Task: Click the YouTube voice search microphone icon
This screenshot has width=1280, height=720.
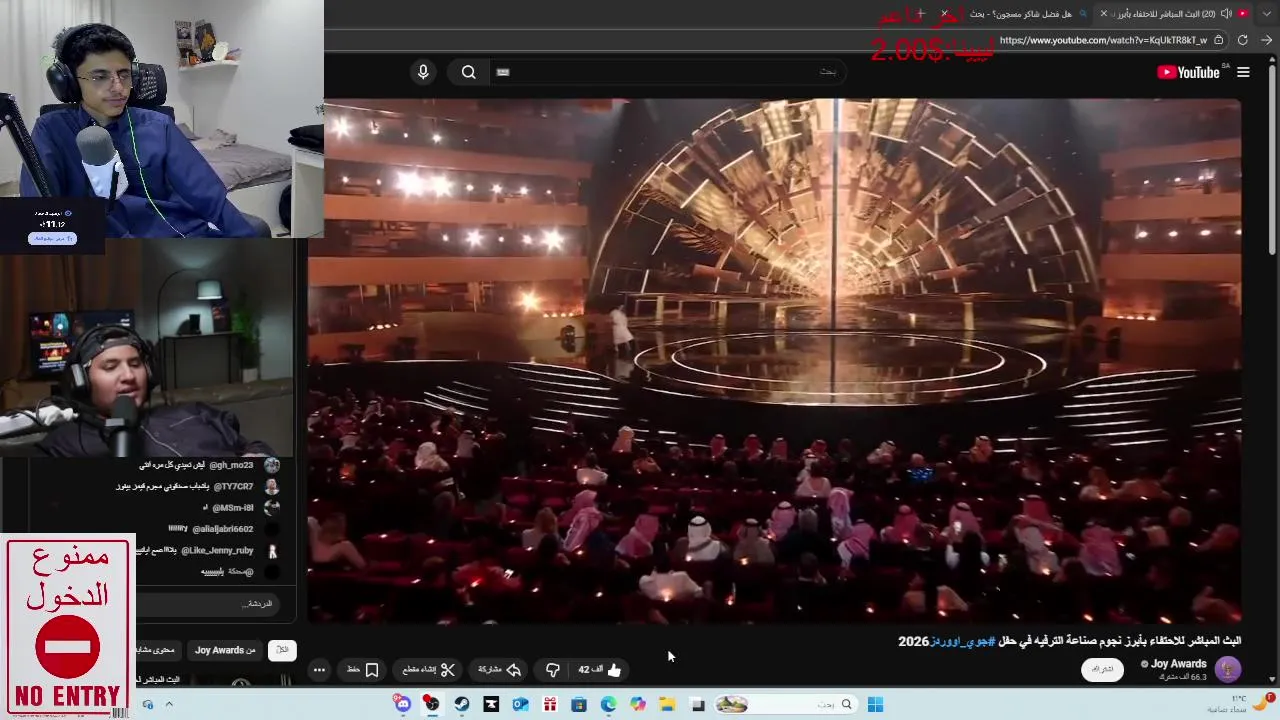Action: click(x=423, y=72)
